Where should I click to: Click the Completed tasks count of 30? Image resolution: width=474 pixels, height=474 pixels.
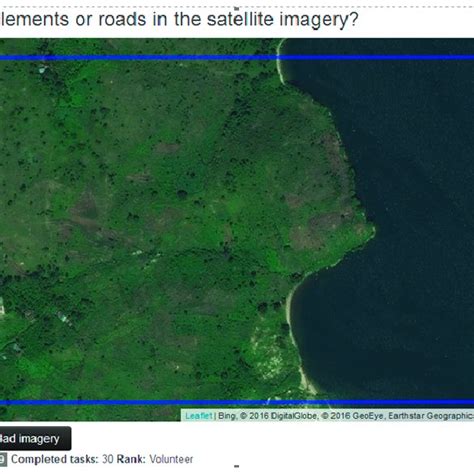tap(108, 459)
